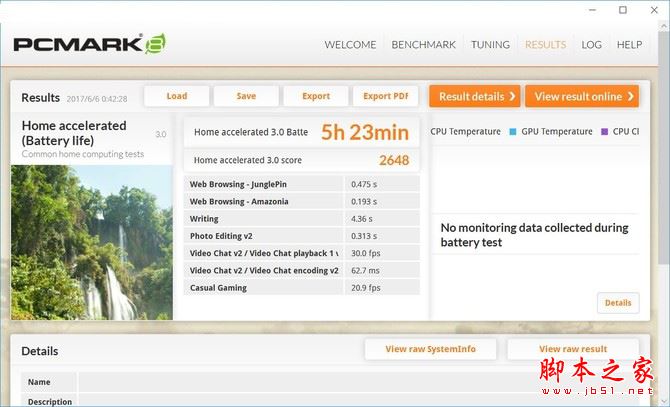Screen dimensions: 670x407
Task: Click the 20.9 fps value
Action: tap(366, 287)
